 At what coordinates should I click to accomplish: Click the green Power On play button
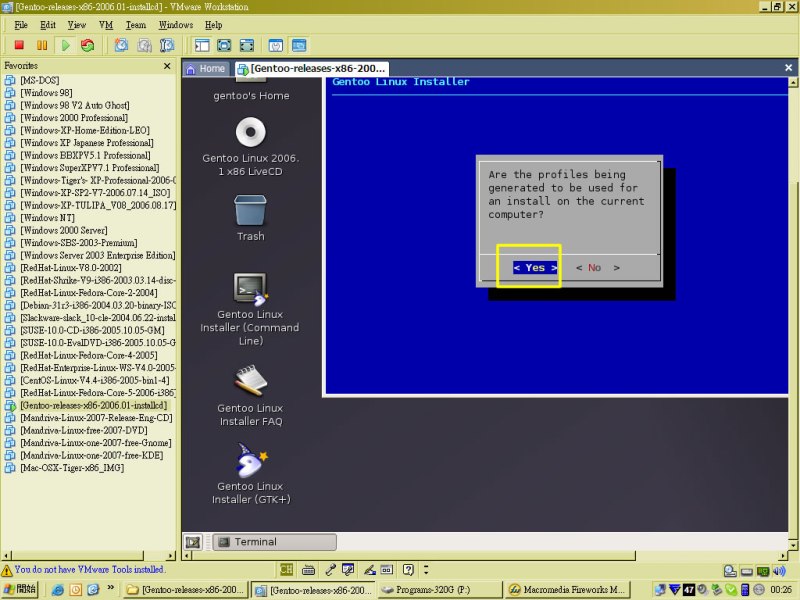65,45
